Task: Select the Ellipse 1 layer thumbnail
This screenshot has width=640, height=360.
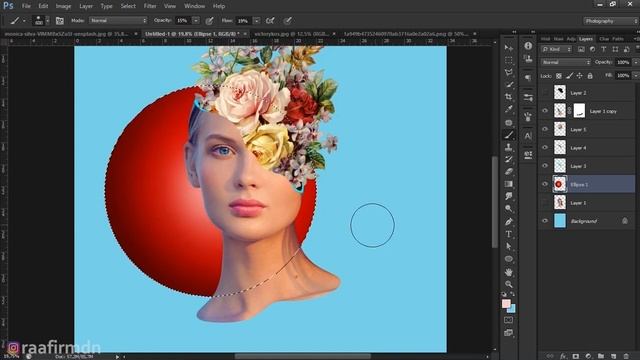Action: coord(560,184)
